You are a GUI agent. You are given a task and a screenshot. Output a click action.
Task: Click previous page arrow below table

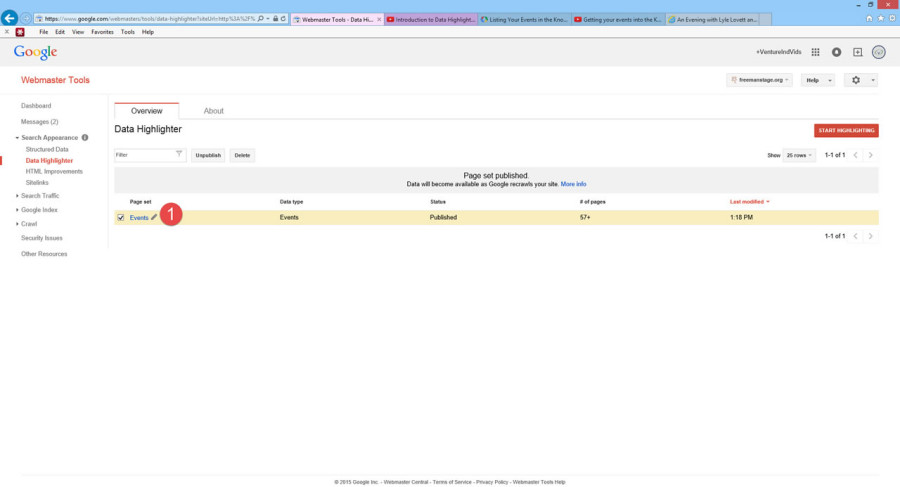pos(855,236)
